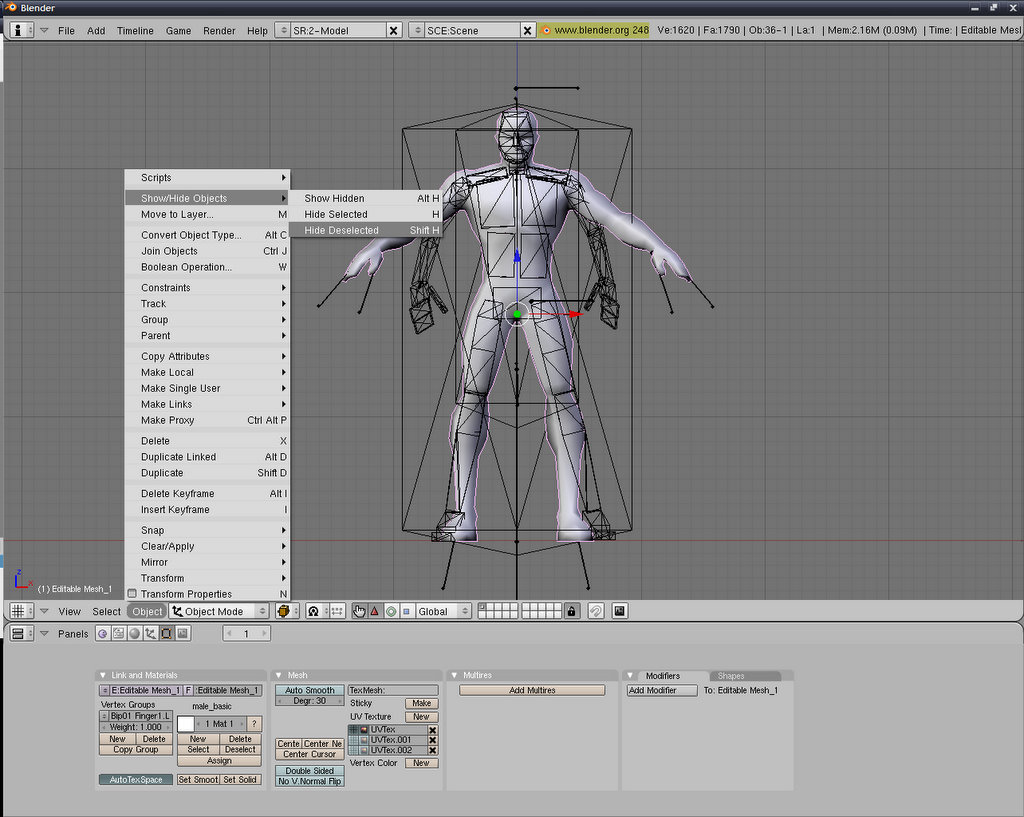
Task: Click the Add Multires button
Action: [x=532, y=690]
